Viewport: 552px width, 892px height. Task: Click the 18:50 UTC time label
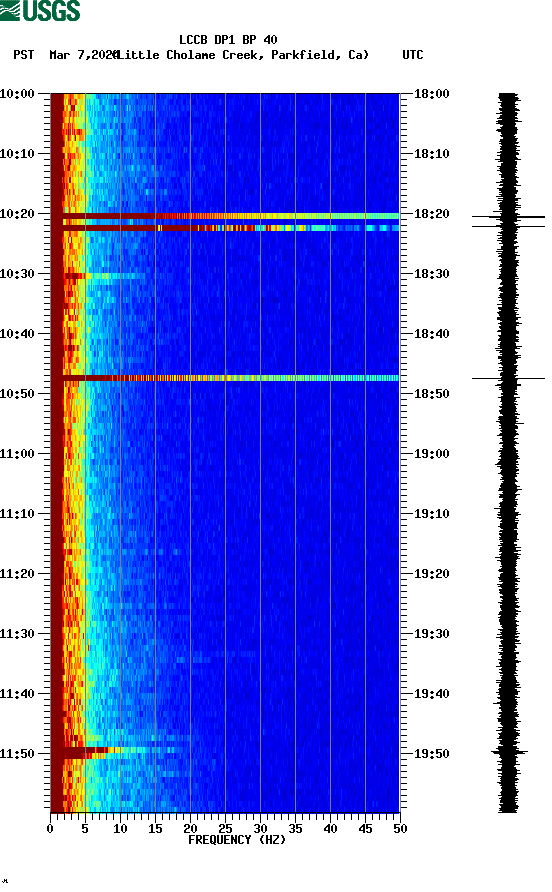coord(431,394)
